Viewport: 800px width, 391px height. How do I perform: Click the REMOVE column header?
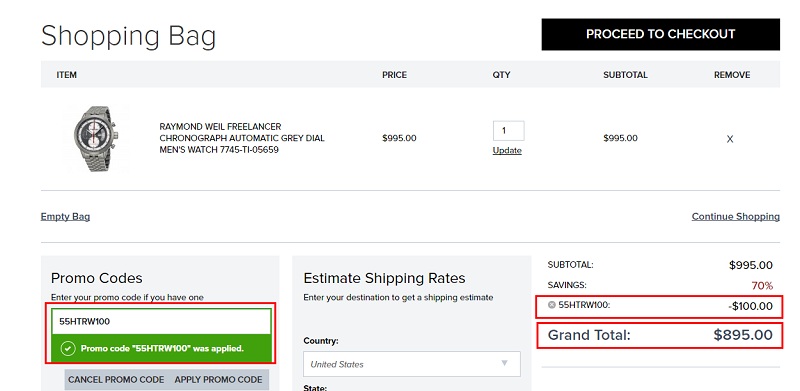coord(732,75)
